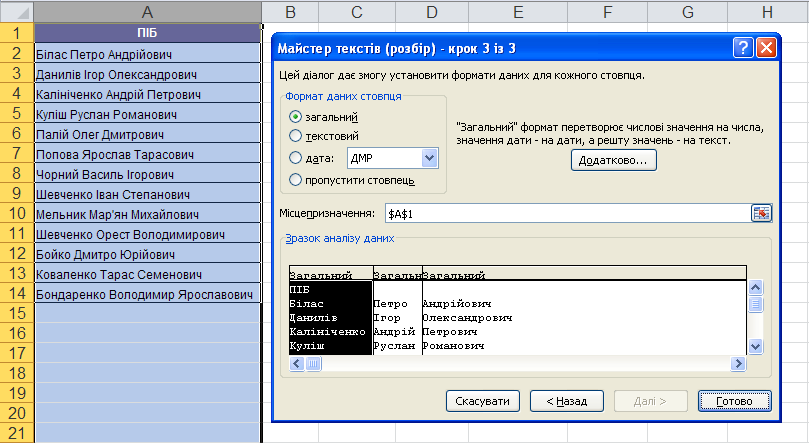Select column A header in the spreadsheet
Image resolution: width=809 pixels, height=443 pixels.
(x=147, y=12)
